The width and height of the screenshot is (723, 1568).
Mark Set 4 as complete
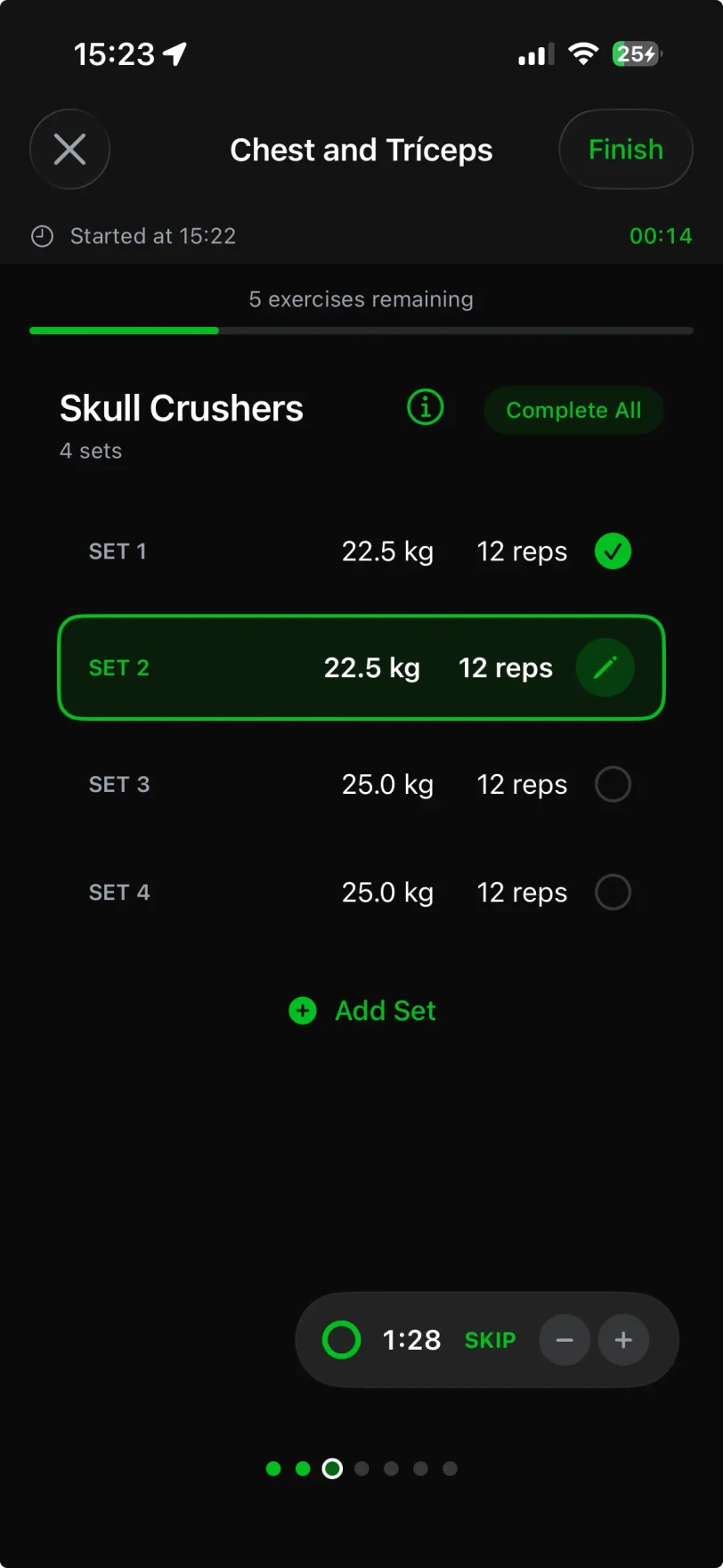613,892
